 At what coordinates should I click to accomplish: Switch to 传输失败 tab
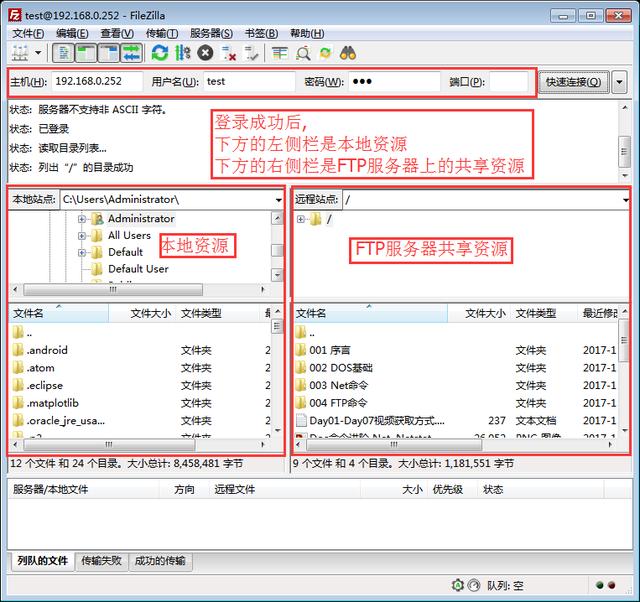(101, 561)
